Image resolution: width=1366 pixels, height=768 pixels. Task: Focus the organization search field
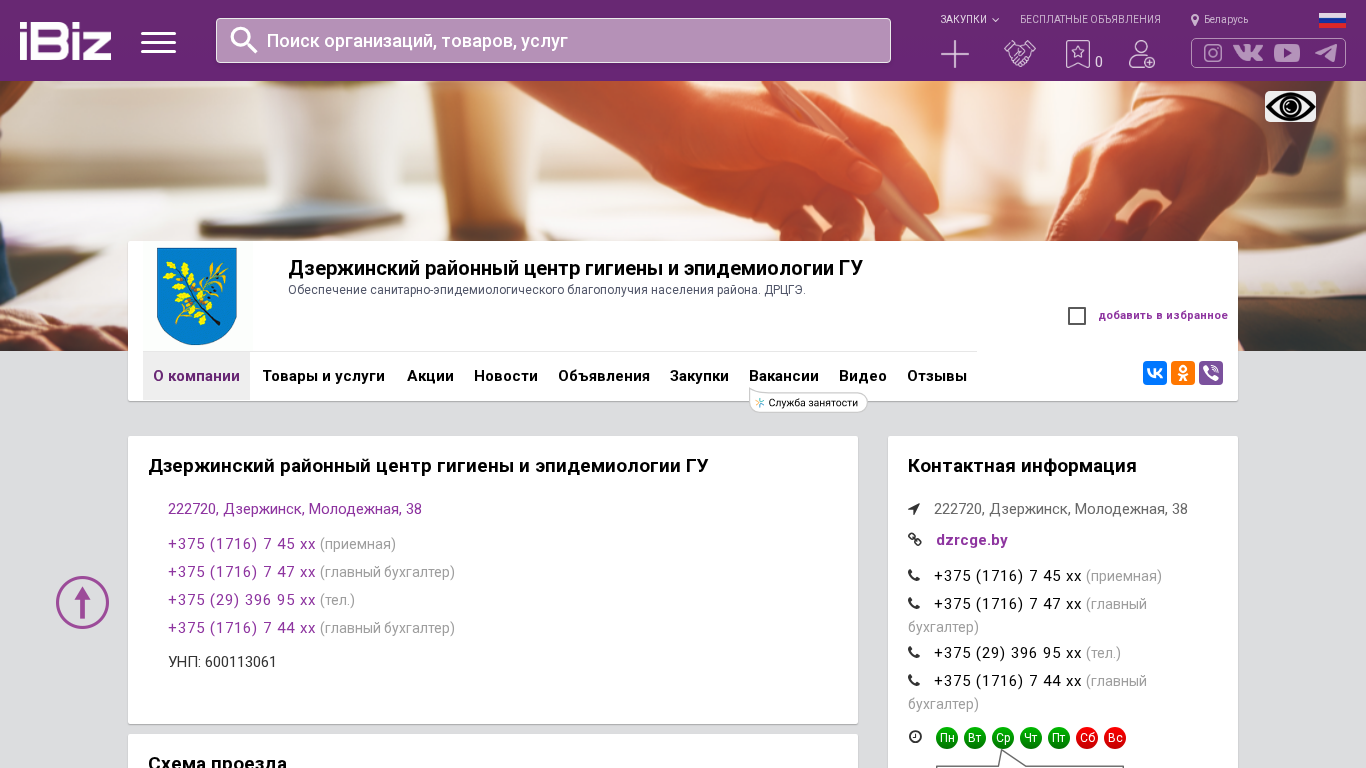tap(553, 40)
